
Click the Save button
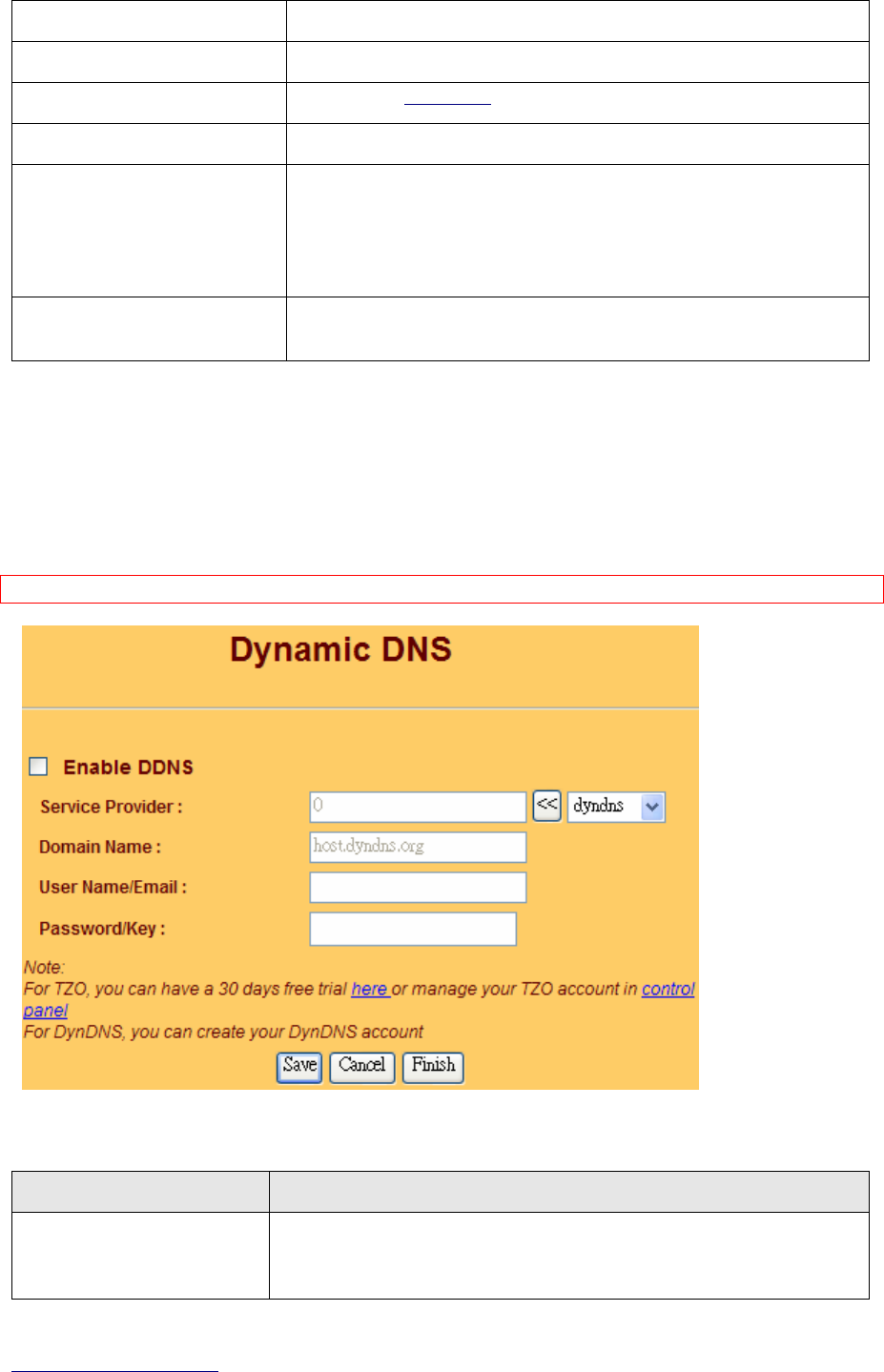click(x=299, y=1066)
